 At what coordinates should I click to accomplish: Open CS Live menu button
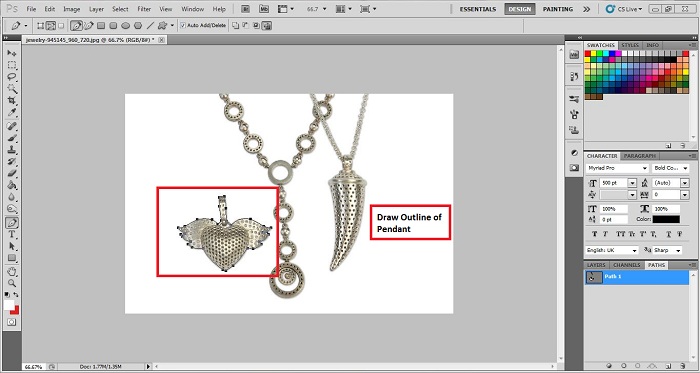click(x=625, y=9)
